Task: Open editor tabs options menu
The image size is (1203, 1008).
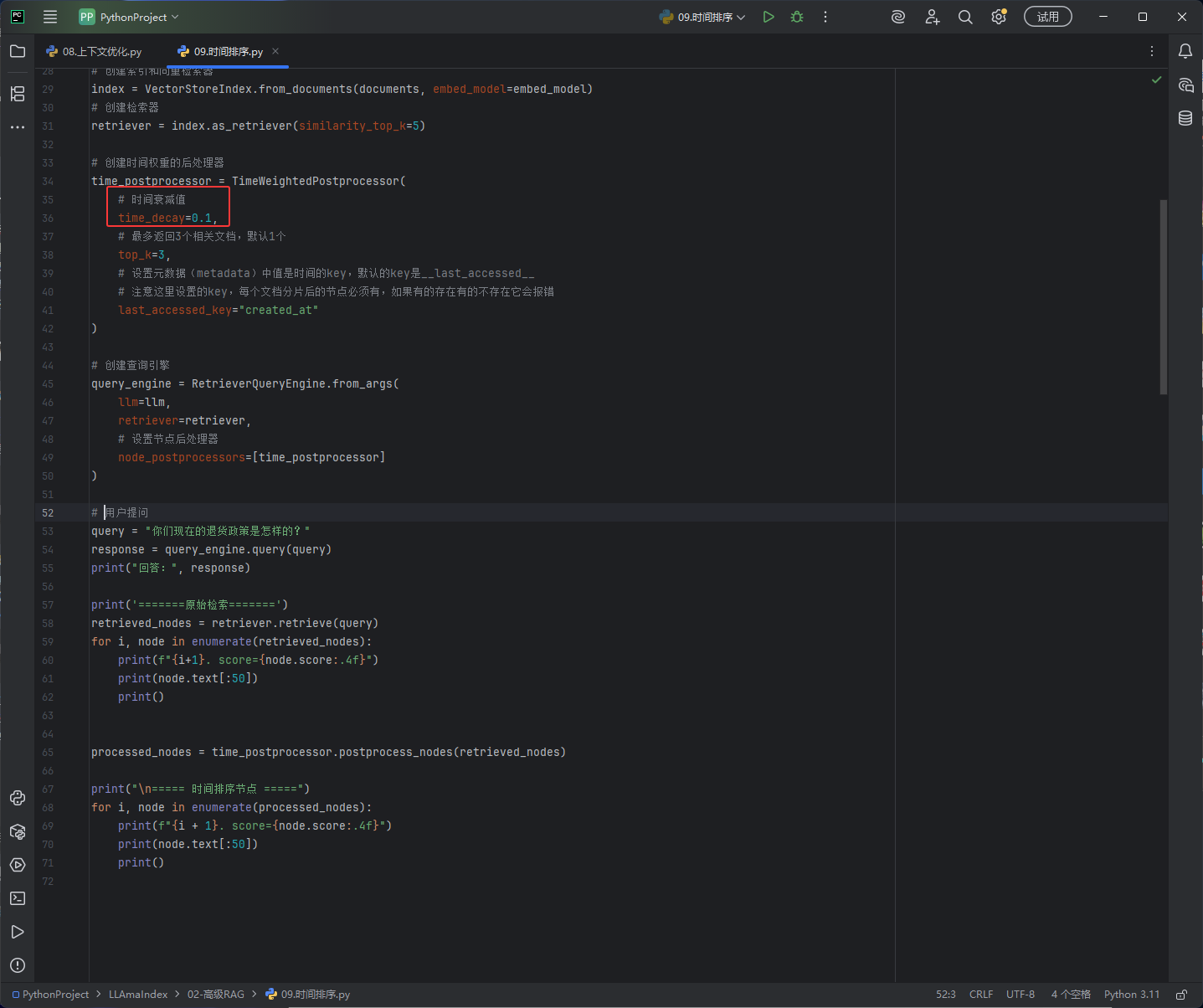Action: coord(1152,51)
